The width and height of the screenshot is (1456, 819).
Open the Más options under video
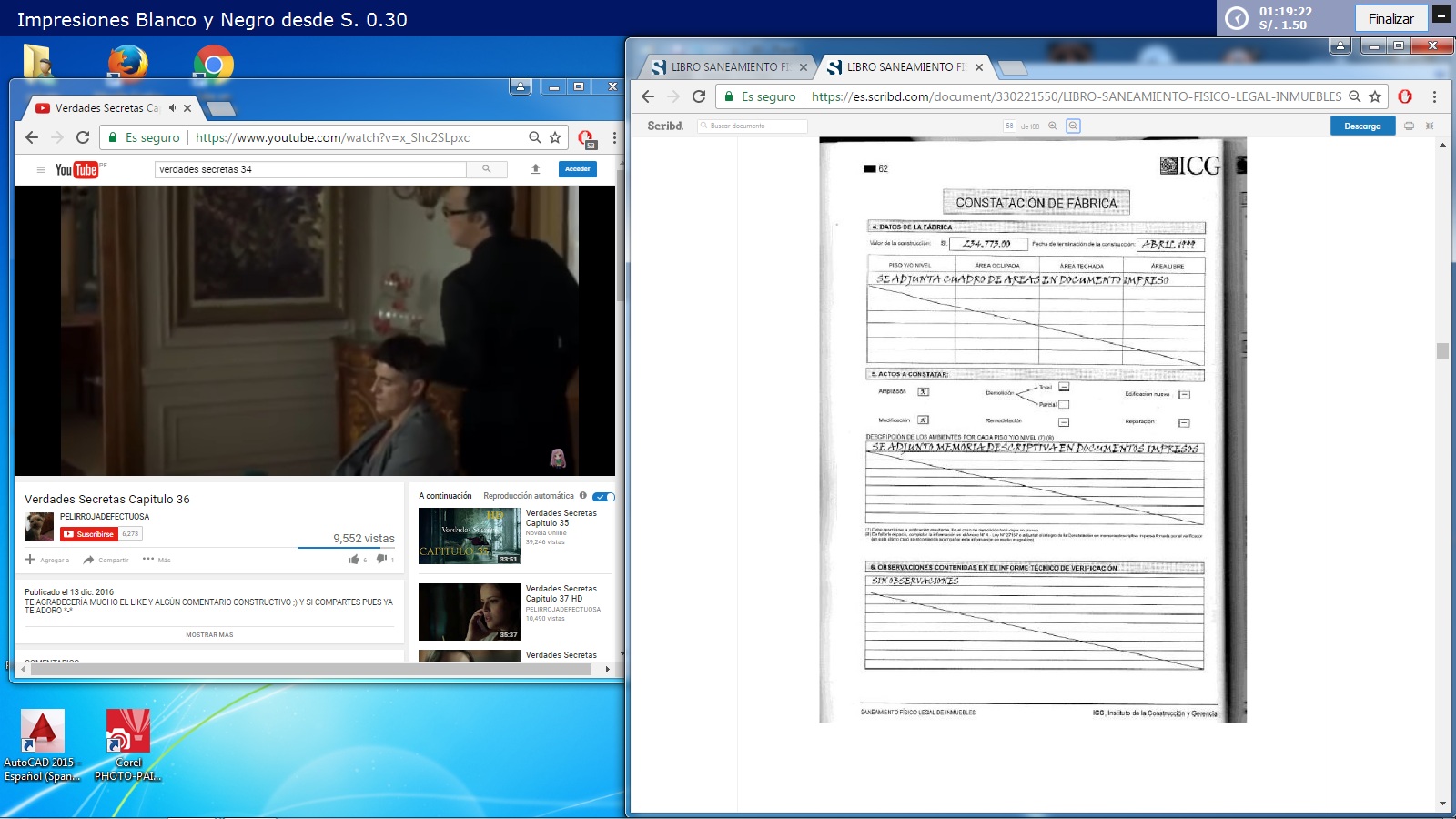[x=157, y=560]
